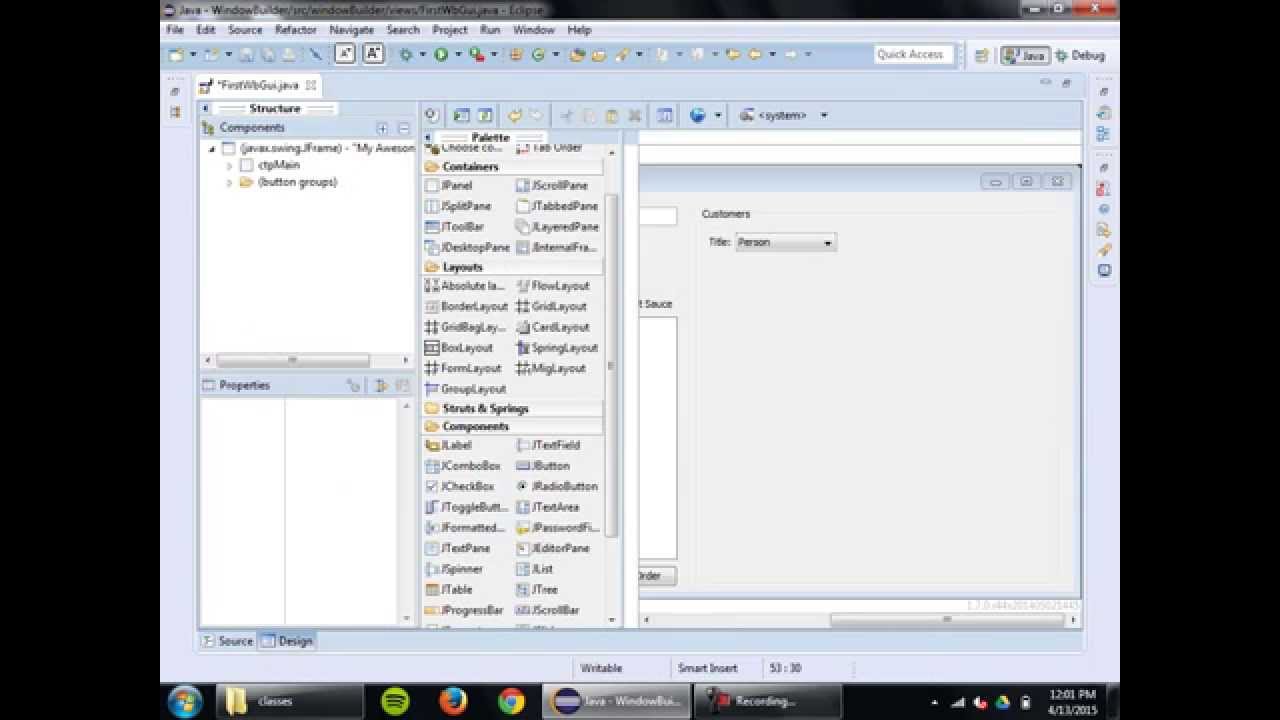Click Test/Preview GUI globe icon
Image resolution: width=1280 pixels, height=720 pixels.
click(x=698, y=116)
